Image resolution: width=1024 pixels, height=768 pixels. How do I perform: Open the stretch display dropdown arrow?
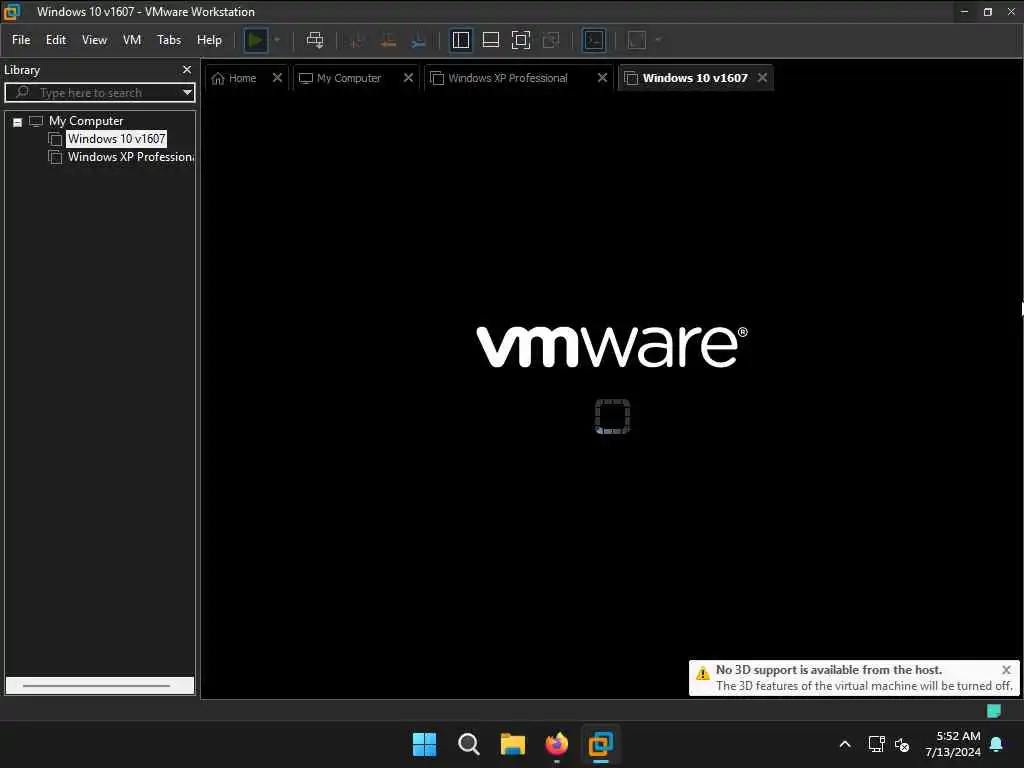coord(658,40)
